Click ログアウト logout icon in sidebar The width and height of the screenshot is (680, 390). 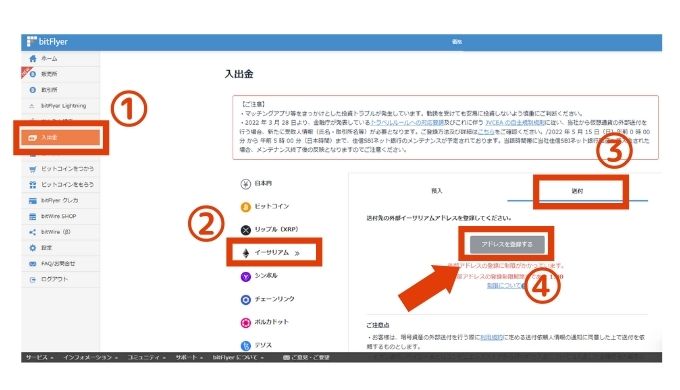tap(33, 279)
